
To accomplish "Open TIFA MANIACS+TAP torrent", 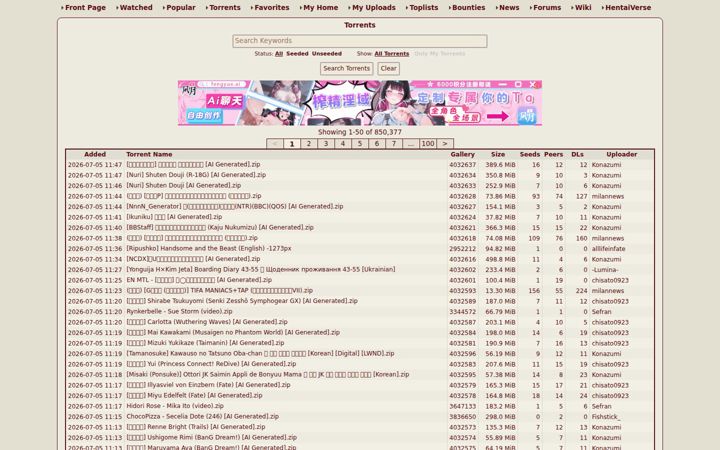I will pyautogui.click(x=219, y=291).
